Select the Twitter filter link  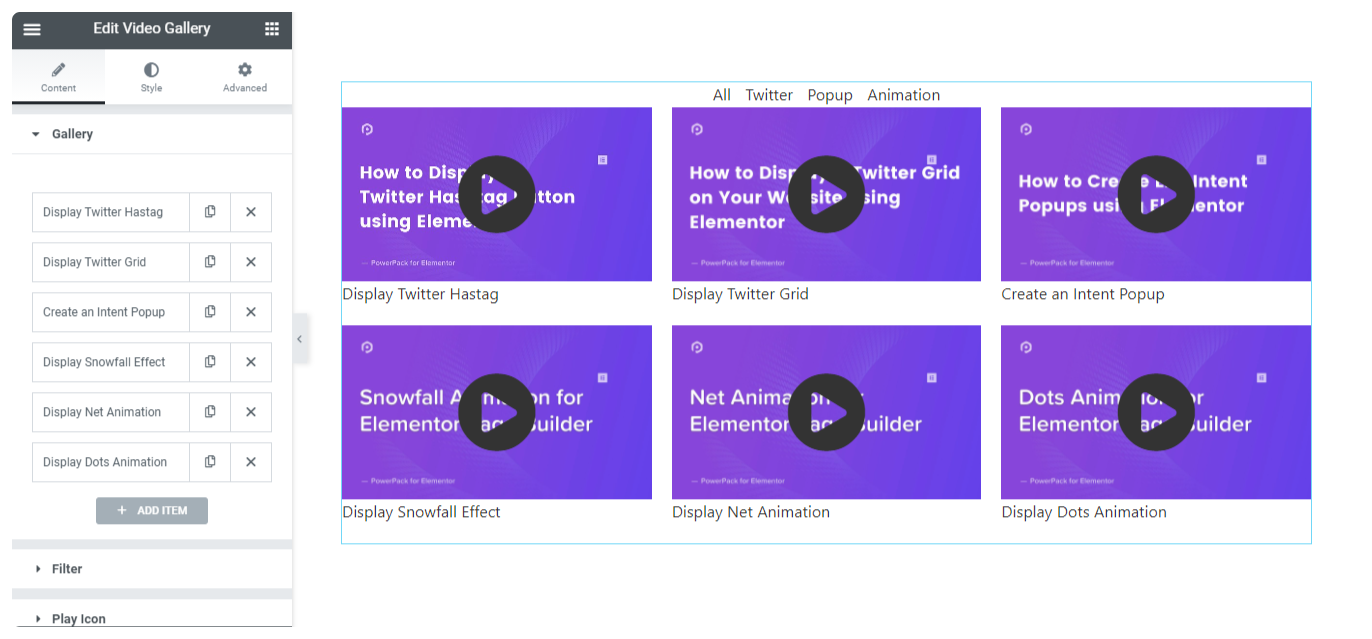point(768,94)
